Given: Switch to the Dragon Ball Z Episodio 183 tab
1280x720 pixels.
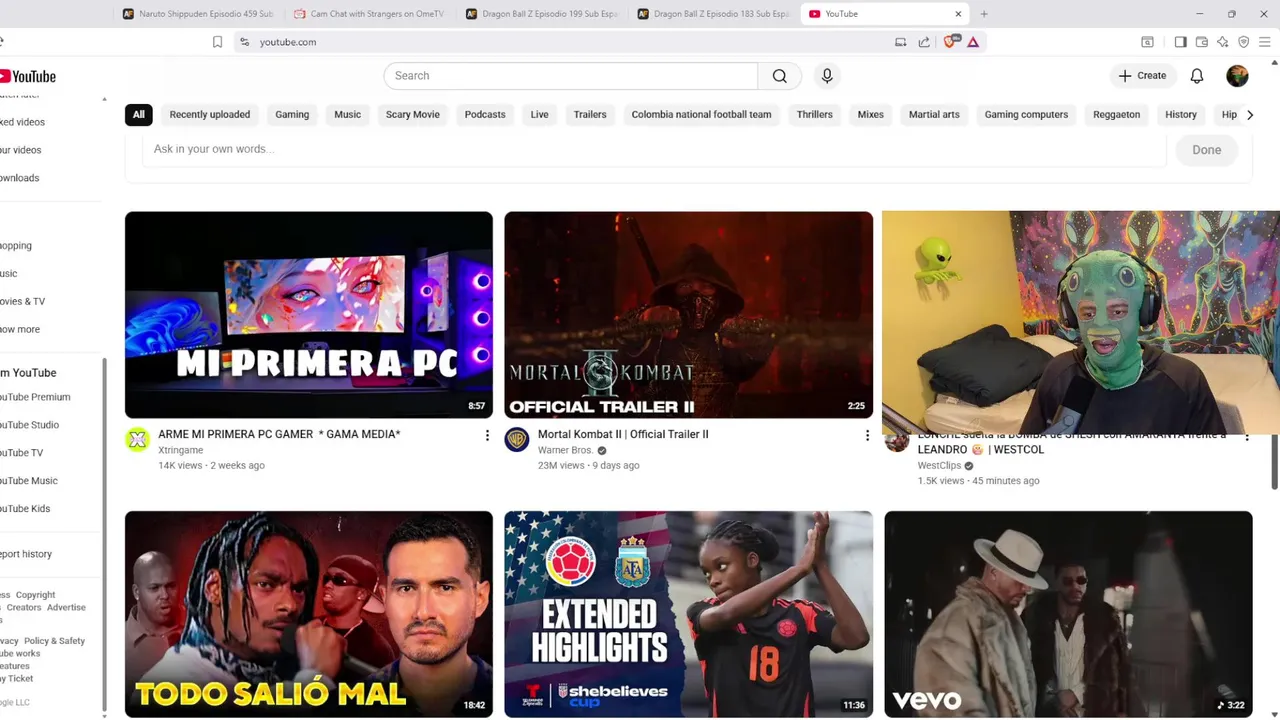Looking at the screenshot, I should (713, 14).
